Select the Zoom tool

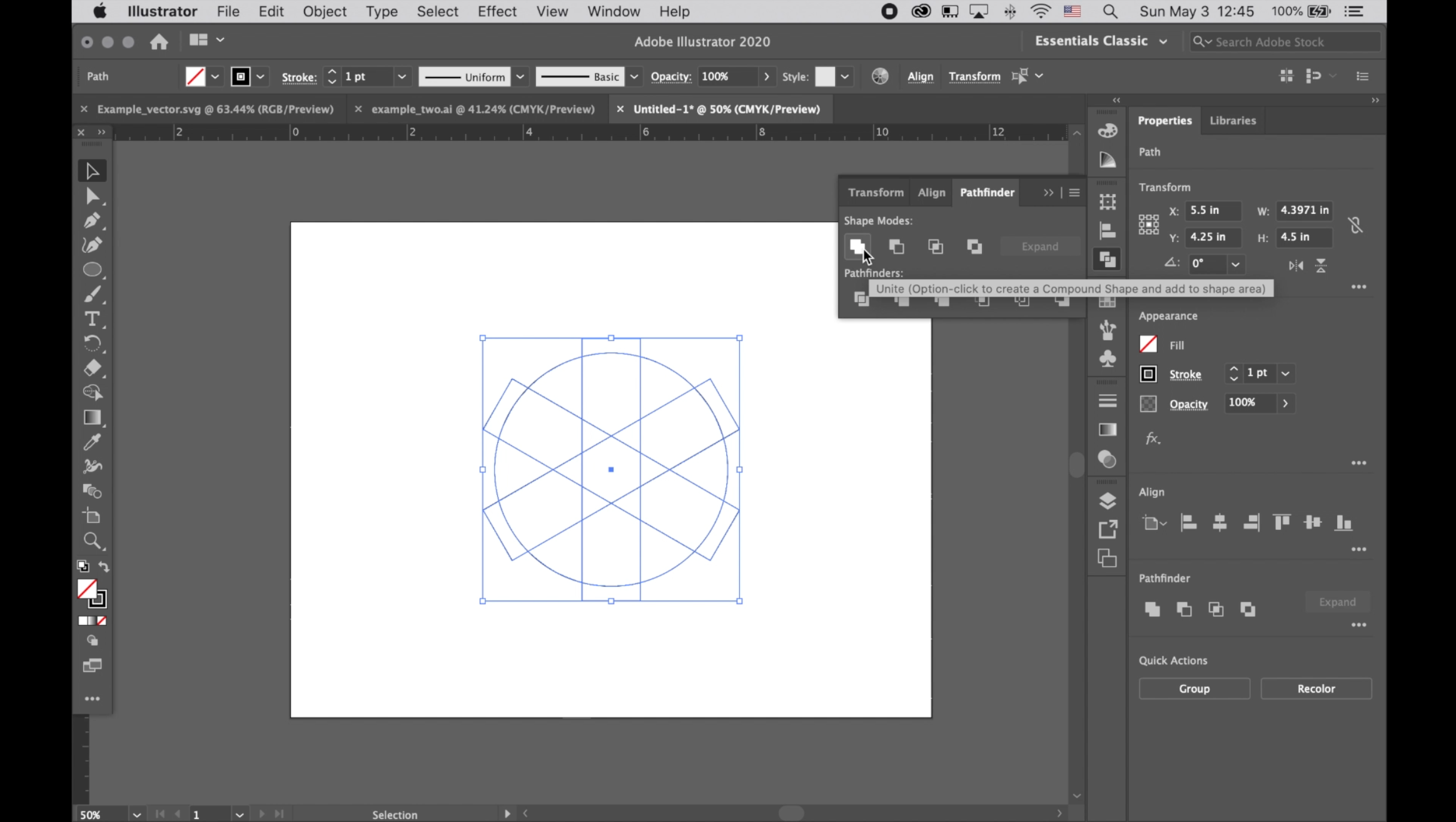(x=92, y=540)
